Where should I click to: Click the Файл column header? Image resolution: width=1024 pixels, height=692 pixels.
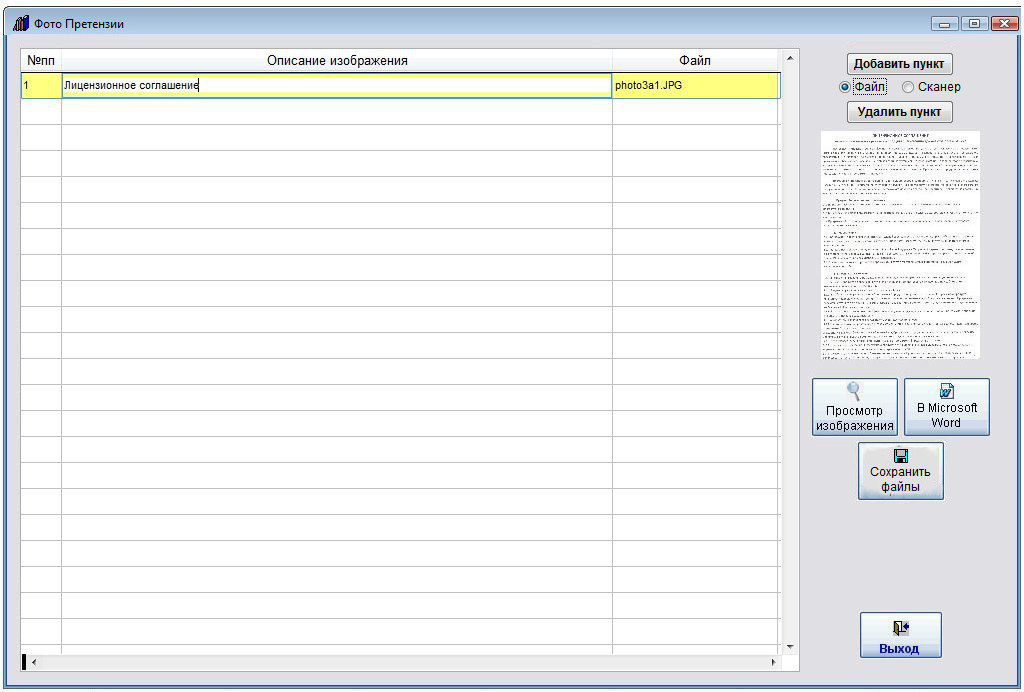(696, 61)
